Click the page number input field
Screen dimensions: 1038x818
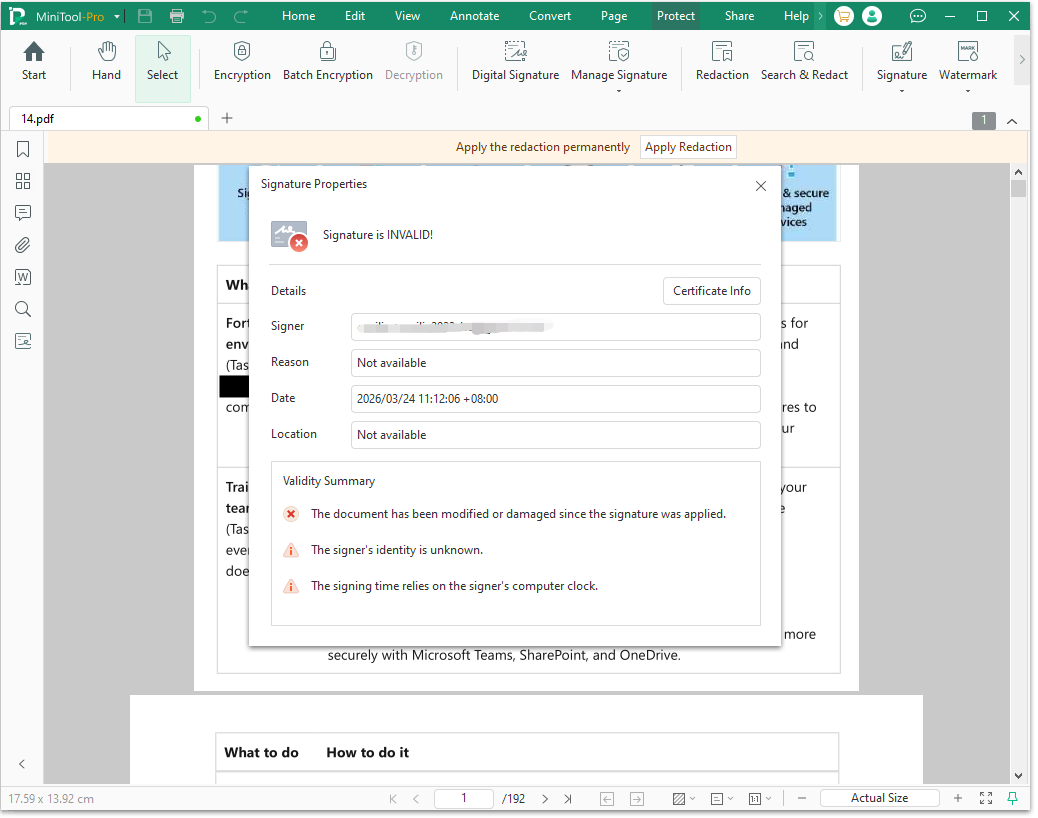click(464, 798)
